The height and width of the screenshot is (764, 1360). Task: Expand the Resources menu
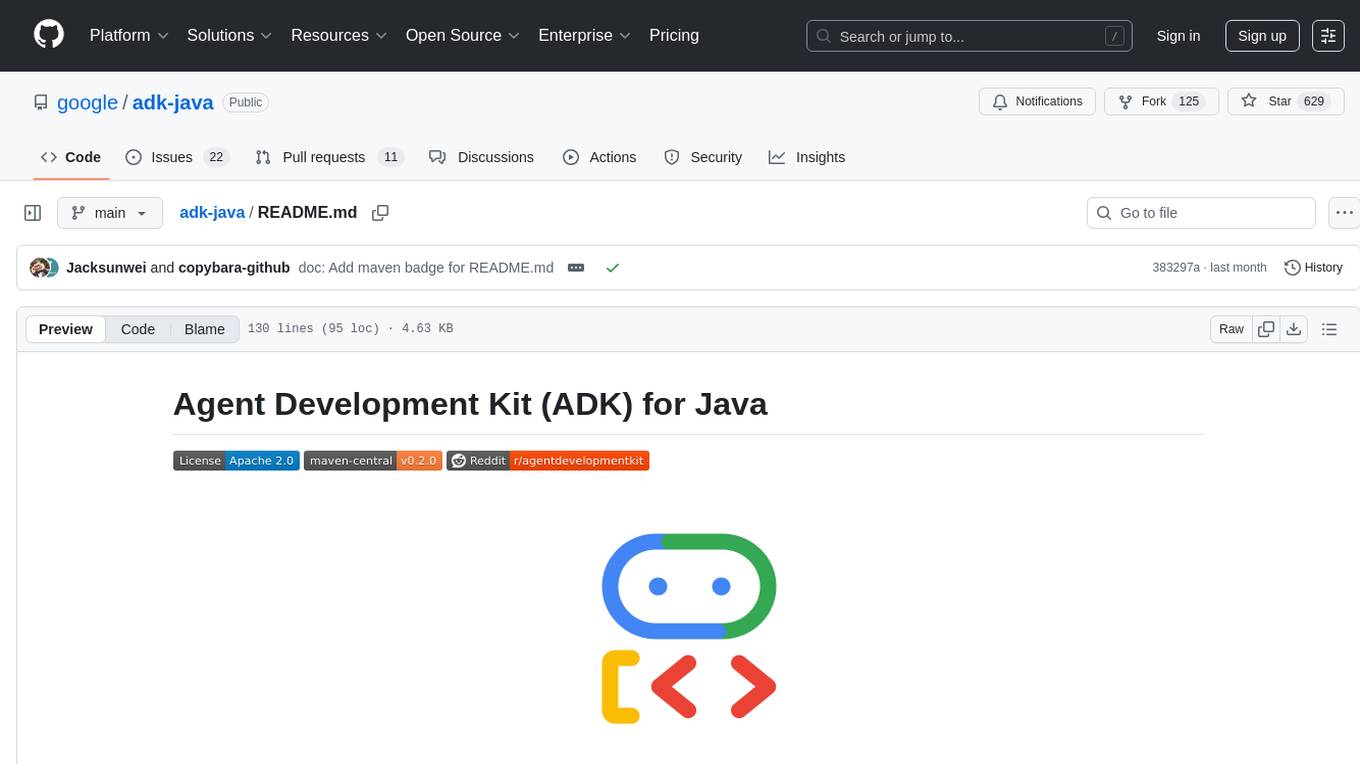[339, 35]
